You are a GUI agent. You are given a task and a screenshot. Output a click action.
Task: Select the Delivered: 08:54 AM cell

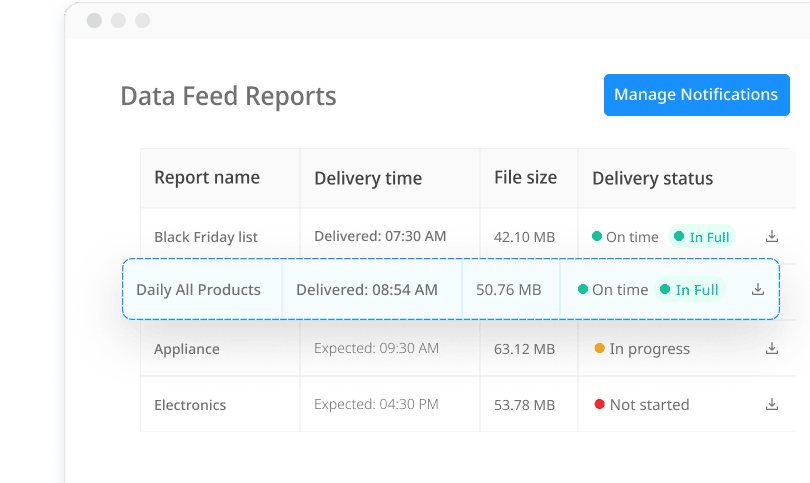click(x=367, y=290)
